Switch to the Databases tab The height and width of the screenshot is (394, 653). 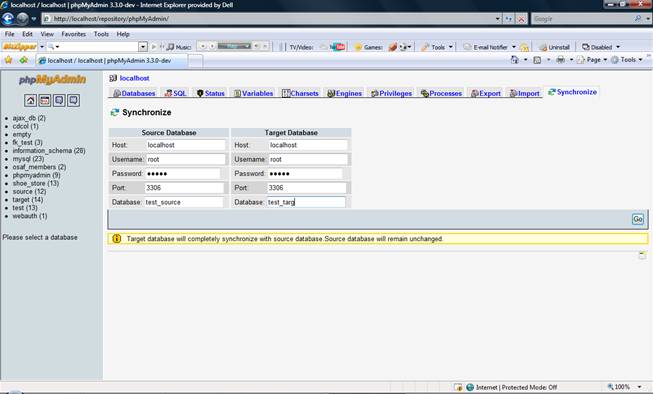(134, 93)
